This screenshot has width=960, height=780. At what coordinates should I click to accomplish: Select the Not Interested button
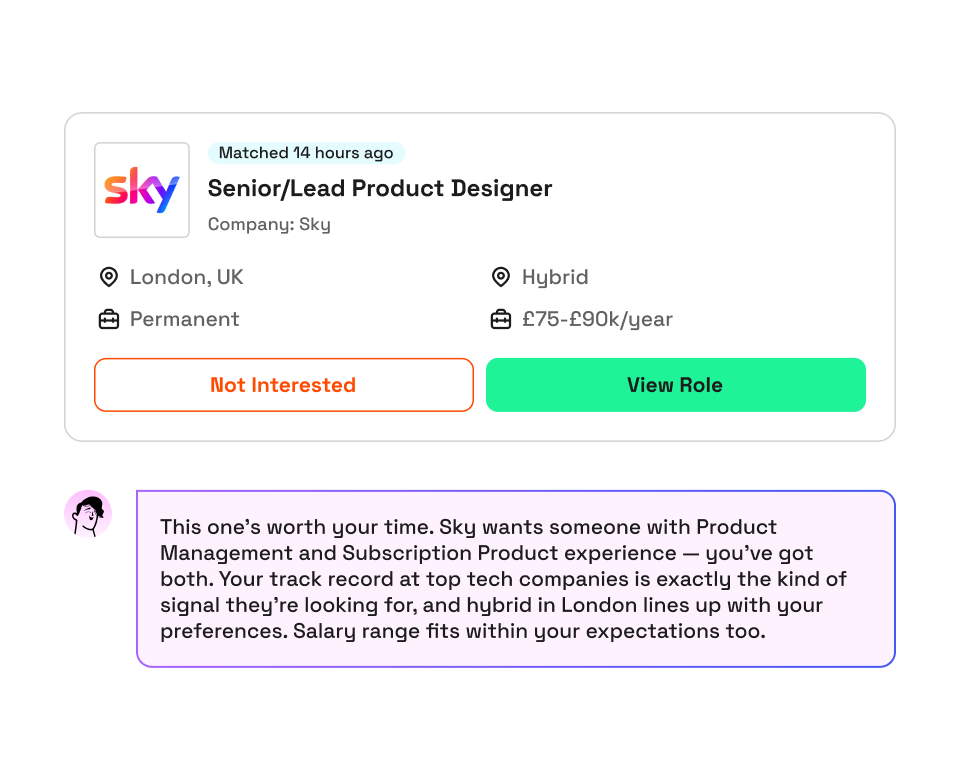pos(283,385)
